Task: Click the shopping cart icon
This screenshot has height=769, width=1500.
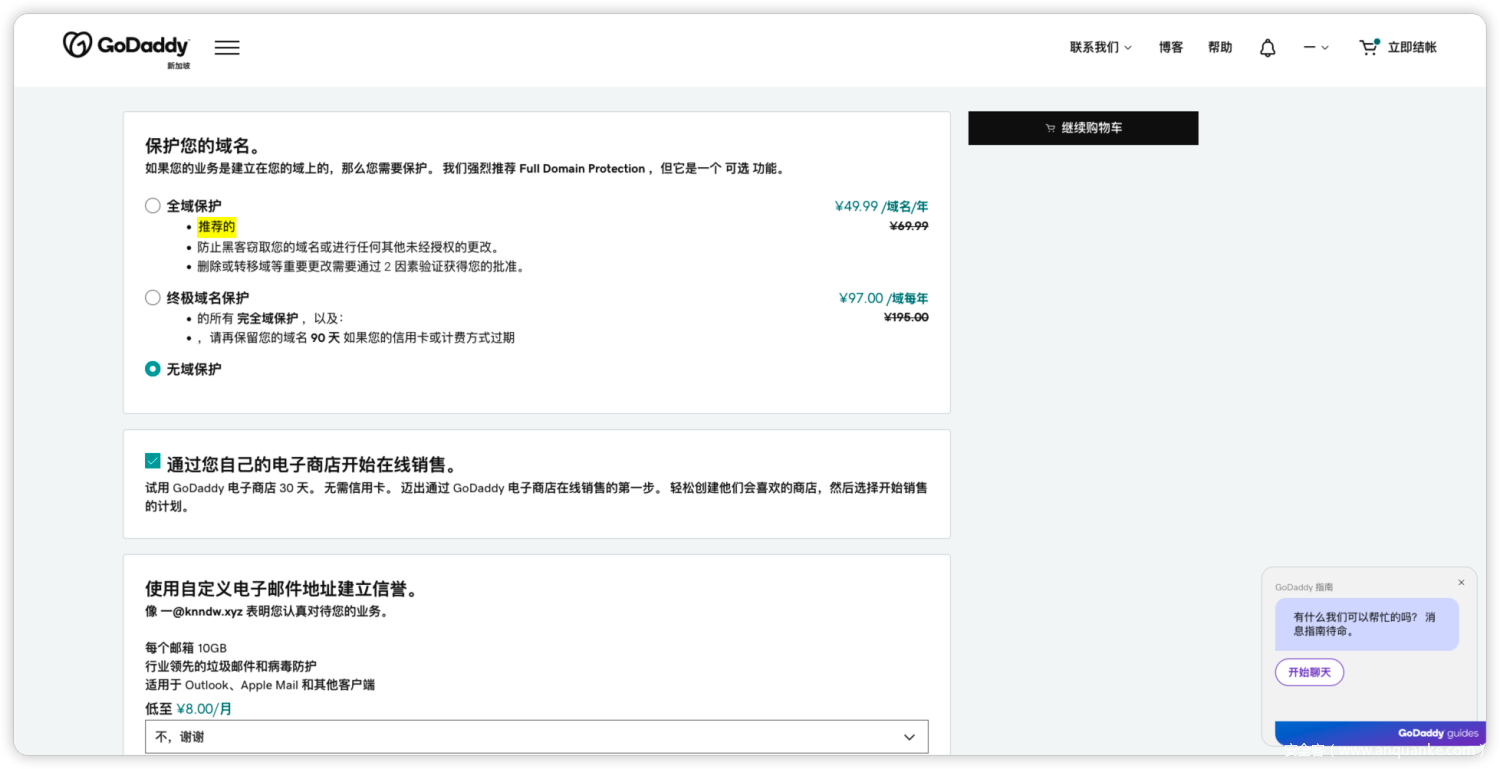Action: [1368, 47]
